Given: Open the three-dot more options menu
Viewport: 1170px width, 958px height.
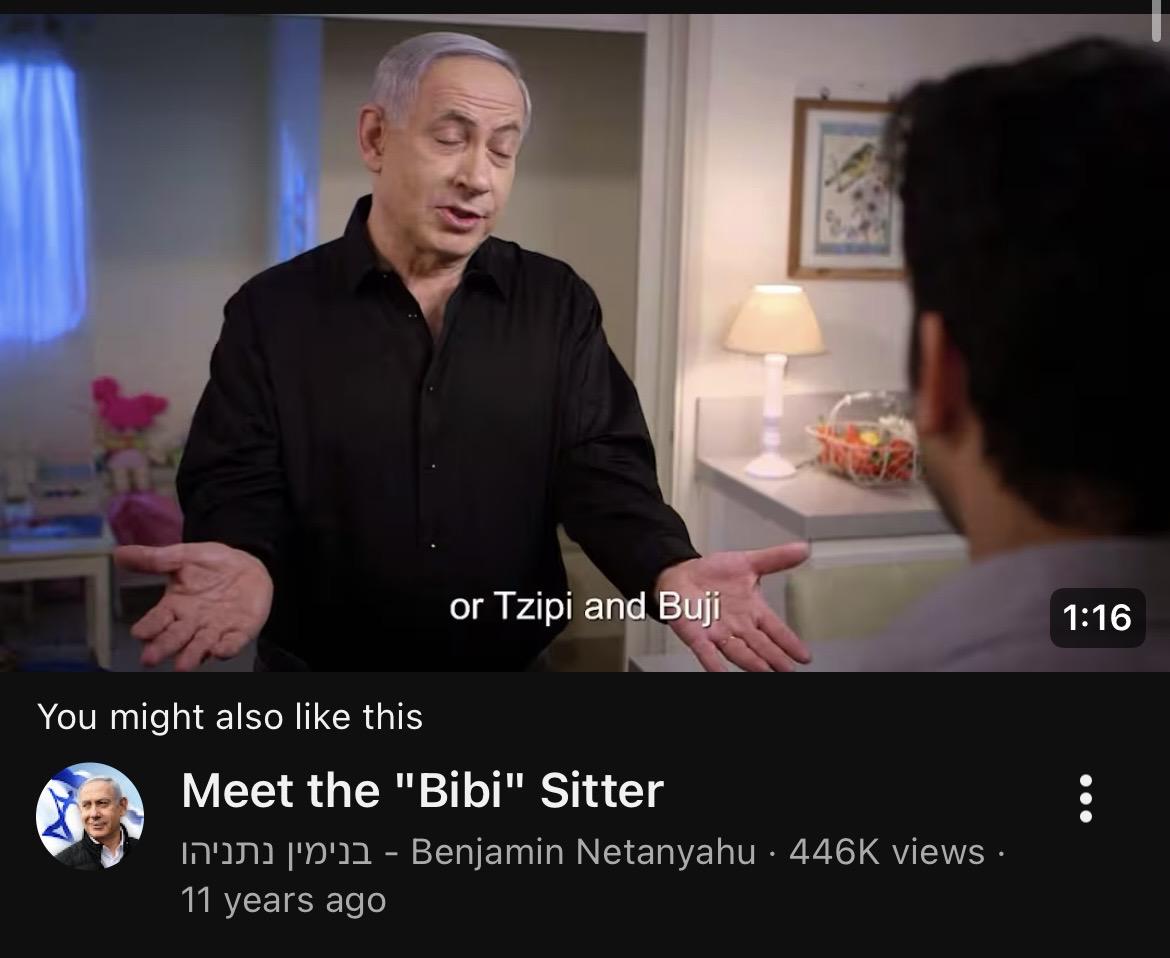Looking at the screenshot, I should [1086, 799].
